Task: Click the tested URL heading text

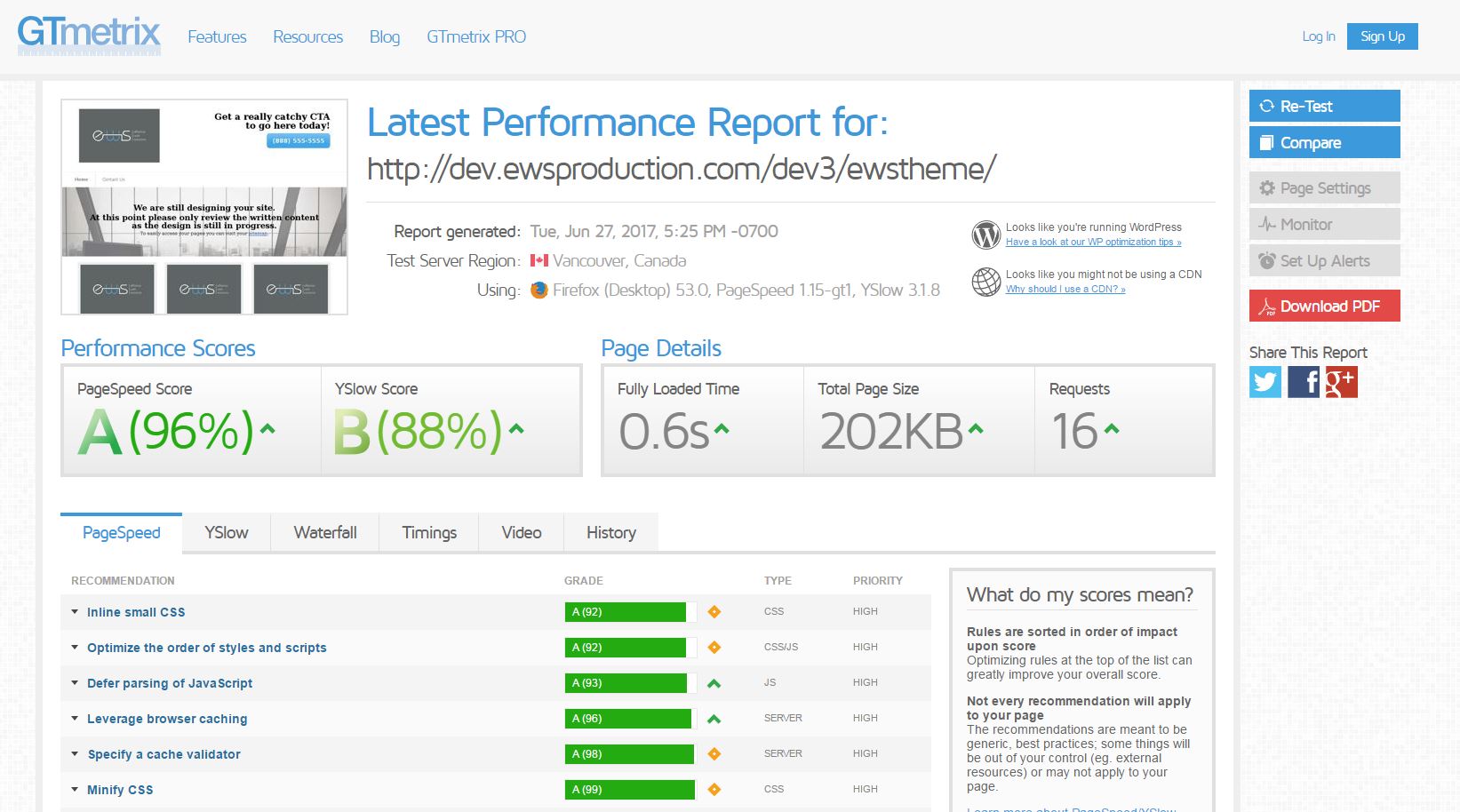Action: (x=682, y=169)
